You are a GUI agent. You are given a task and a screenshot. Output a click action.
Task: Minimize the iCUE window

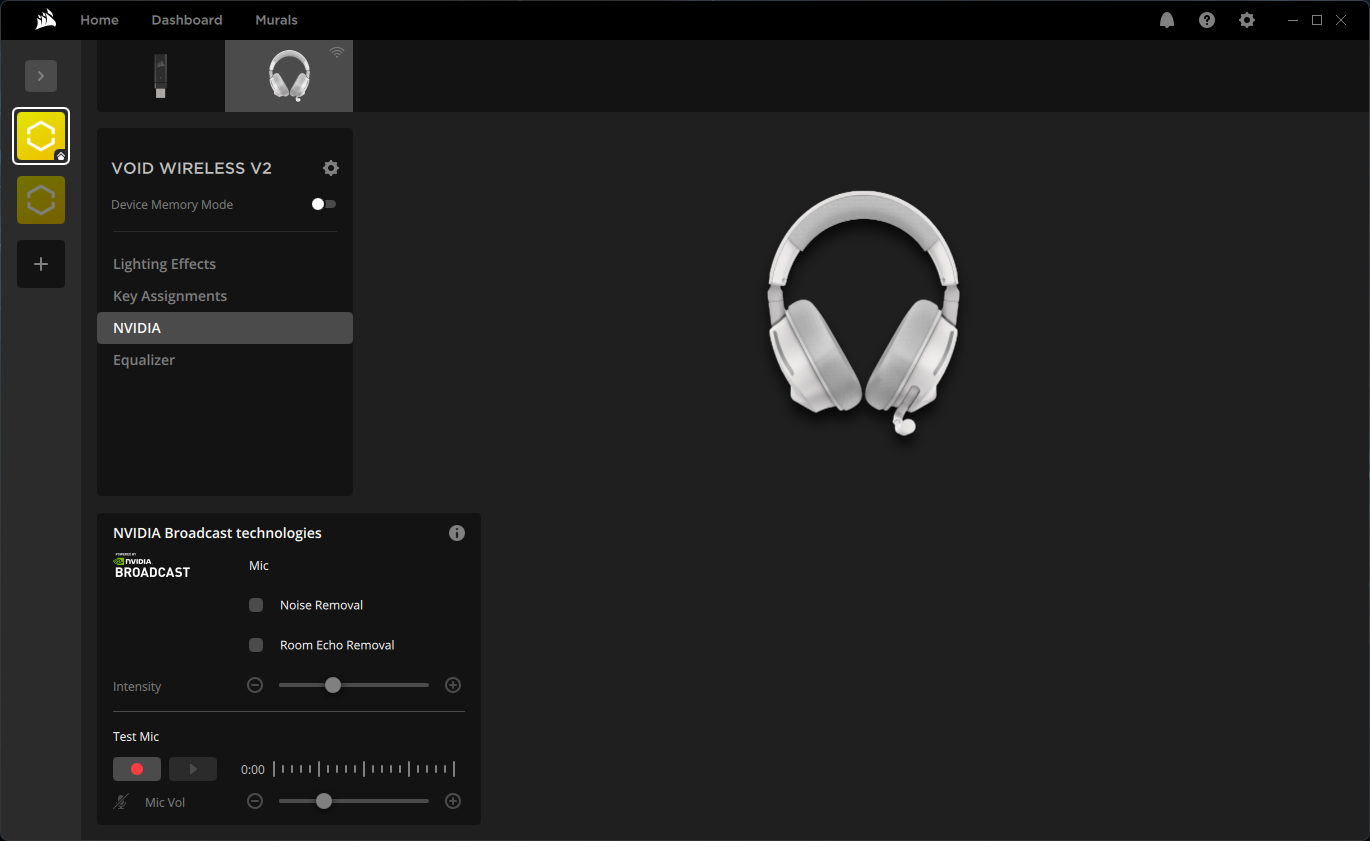coord(1293,20)
